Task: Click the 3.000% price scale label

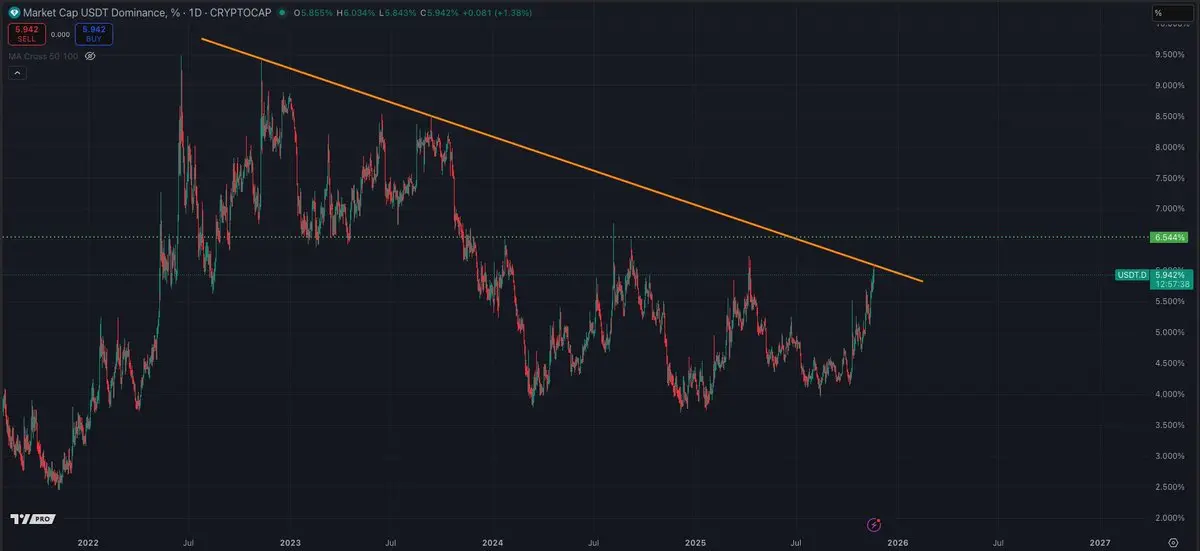Action: [1171, 456]
